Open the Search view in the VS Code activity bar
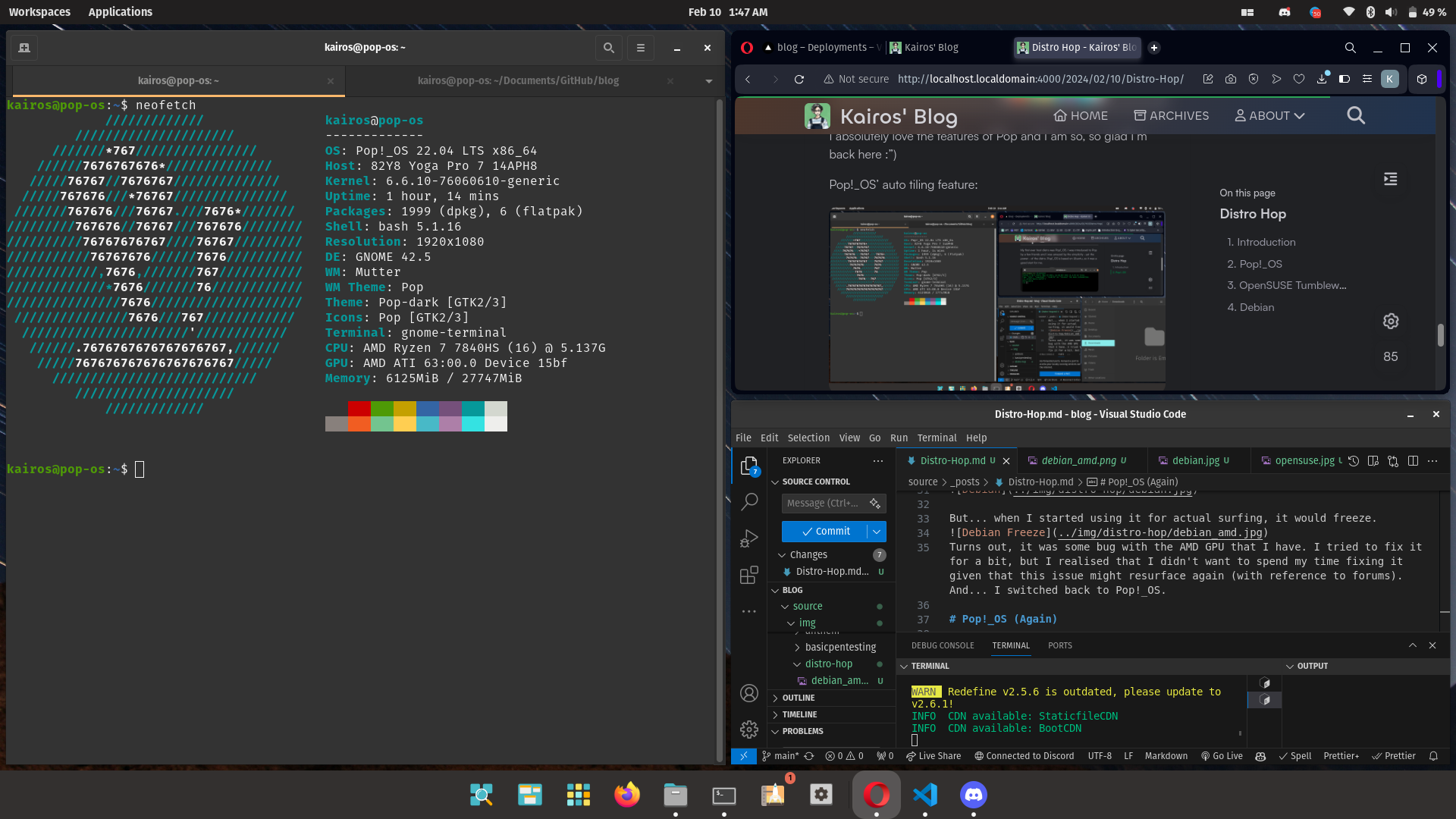Screen dimensions: 1456x819 click(x=749, y=501)
